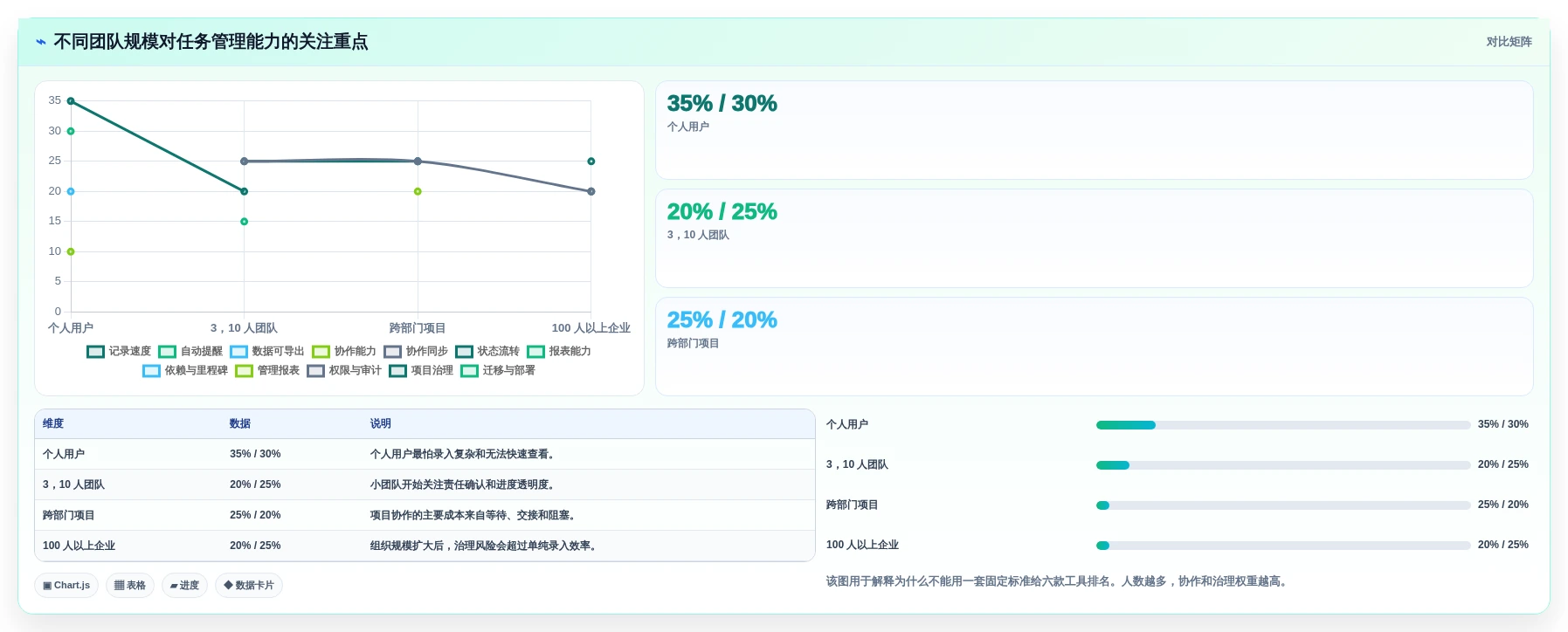This screenshot has height=632, width=1568.
Task: Click the 个人用户 progress bar
Action: coord(1283,425)
